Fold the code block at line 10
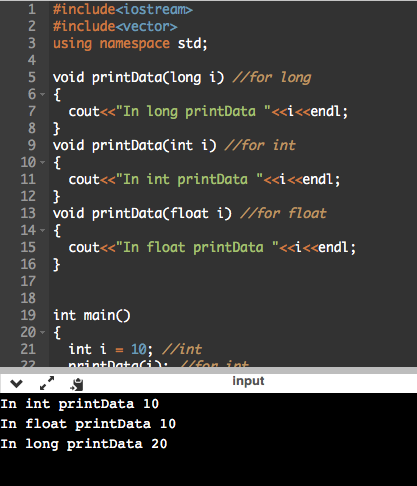The height and width of the screenshot is (486, 417). tap(43, 162)
